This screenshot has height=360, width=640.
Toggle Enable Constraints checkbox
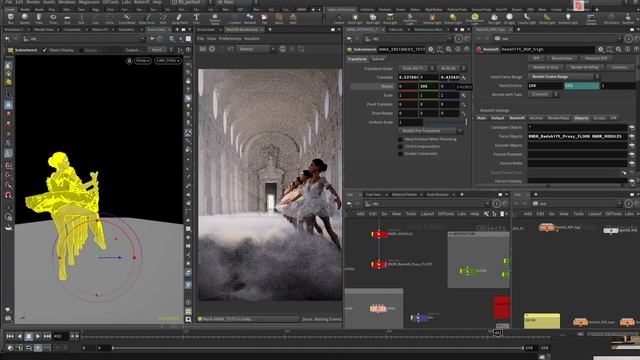[x=400, y=154]
